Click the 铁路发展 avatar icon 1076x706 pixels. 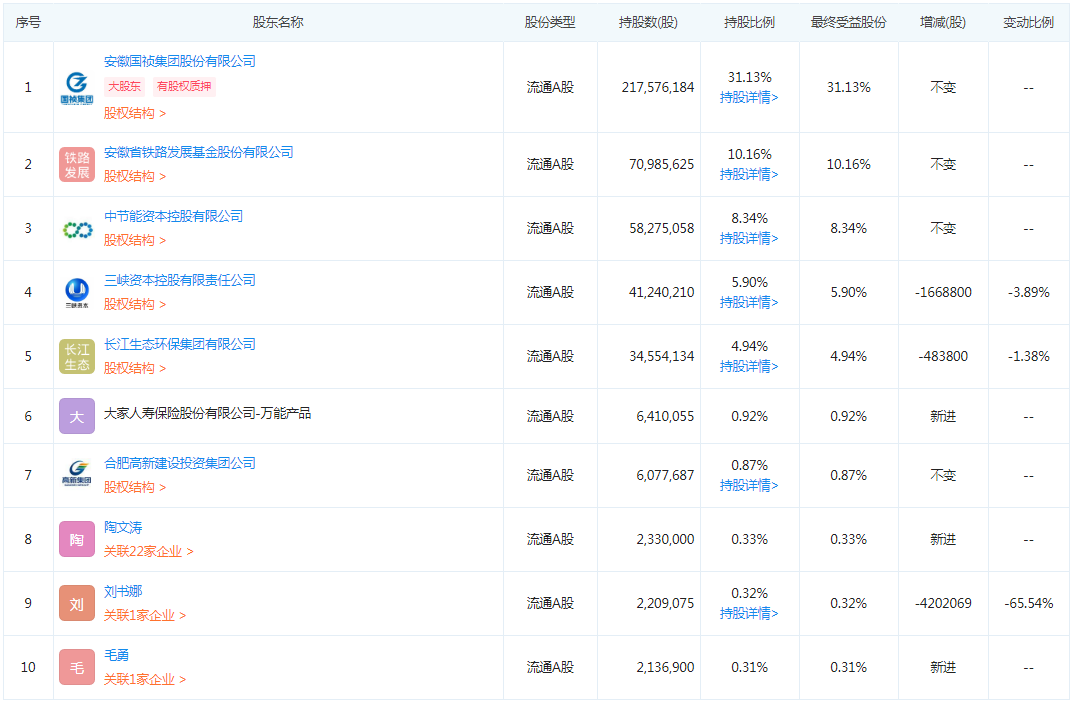click(76, 165)
